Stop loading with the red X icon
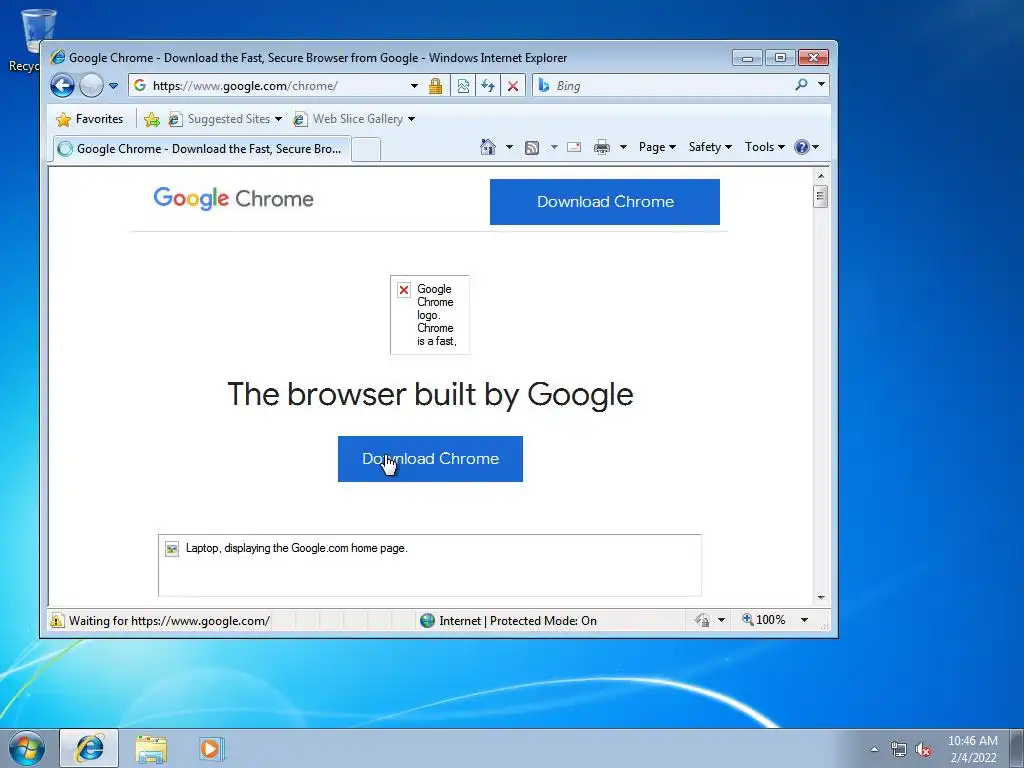 click(x=513, y=86)
